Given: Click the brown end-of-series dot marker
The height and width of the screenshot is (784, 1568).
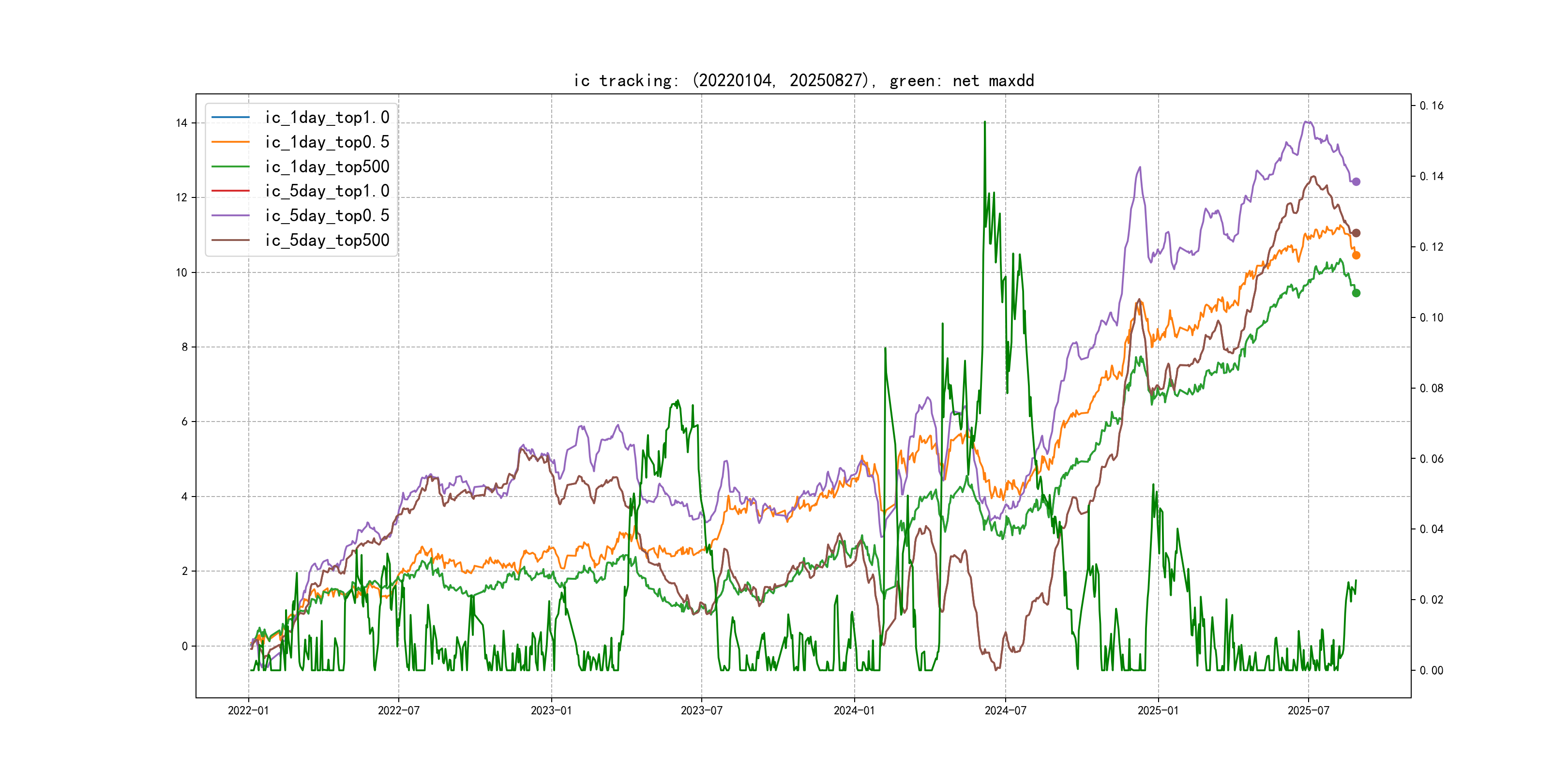Looking at the screenshot, I should pos(1356,233).
